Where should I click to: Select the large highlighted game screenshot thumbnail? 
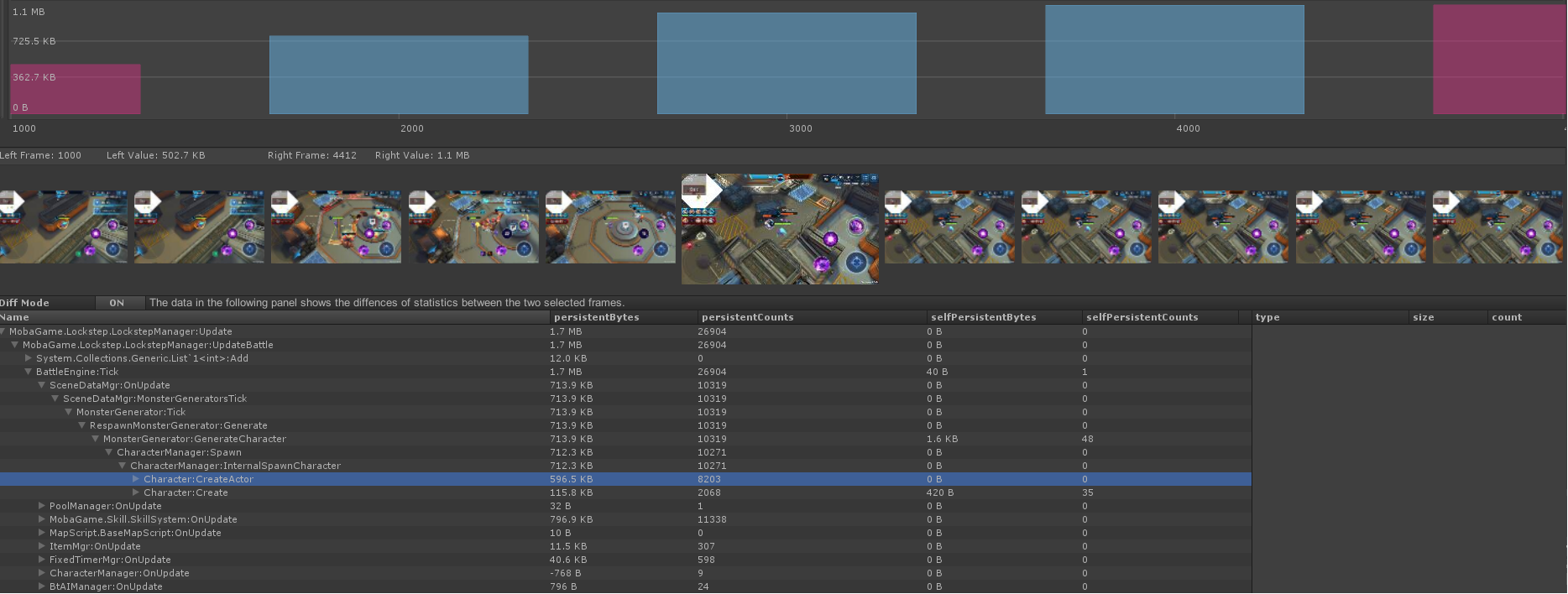click(x=780, y=229)
